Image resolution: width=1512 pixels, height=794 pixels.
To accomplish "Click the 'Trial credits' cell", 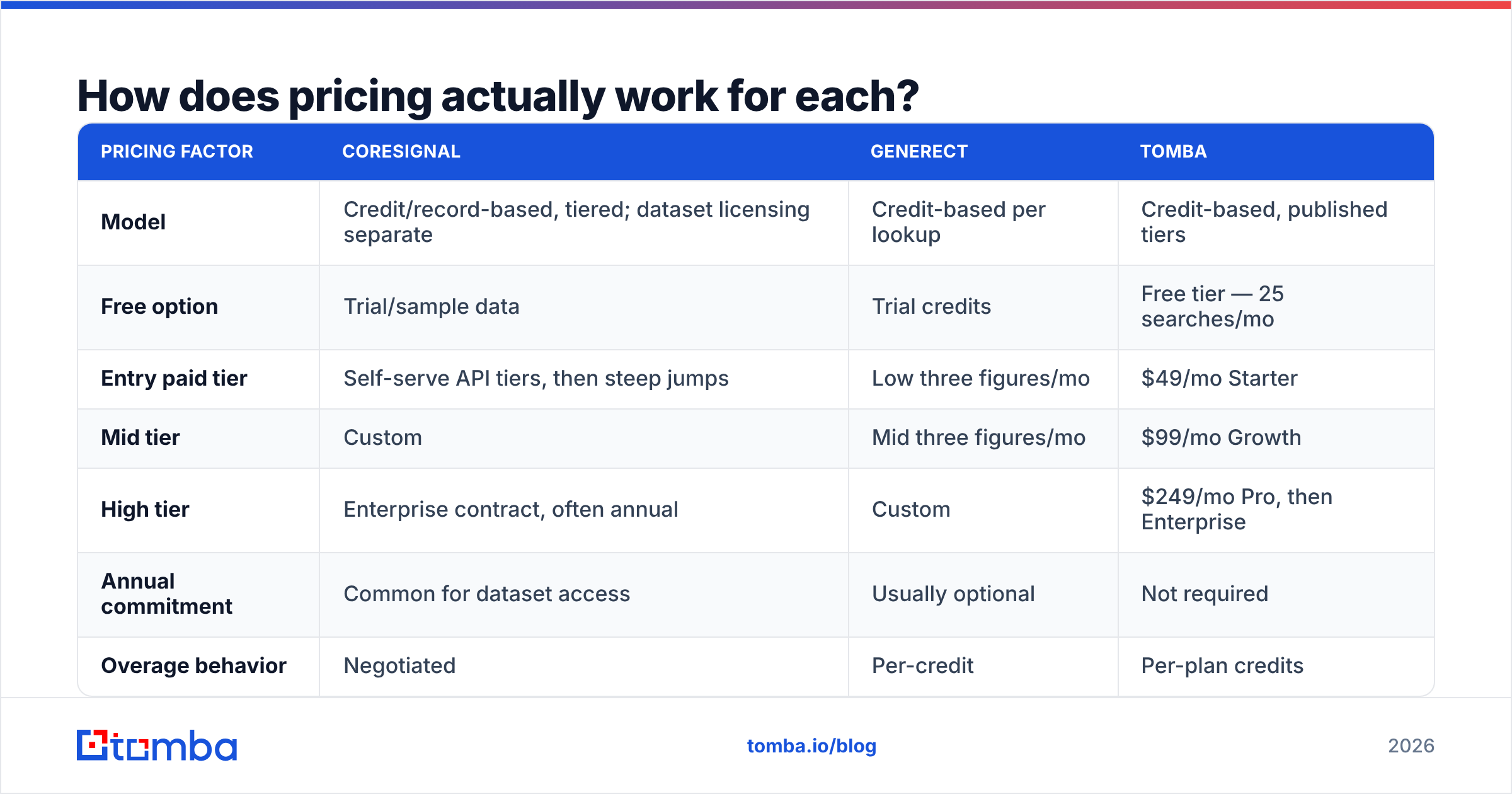I will coord(931,306).
